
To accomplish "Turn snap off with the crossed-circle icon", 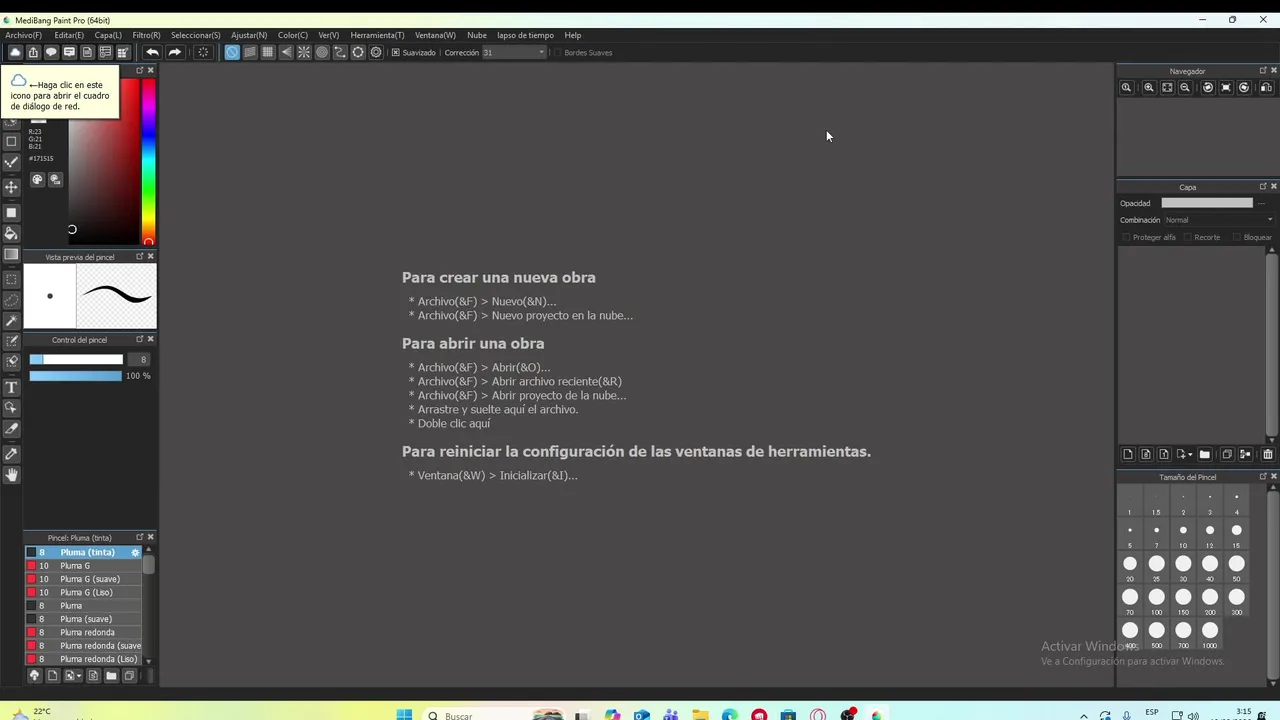I will 232,52.
